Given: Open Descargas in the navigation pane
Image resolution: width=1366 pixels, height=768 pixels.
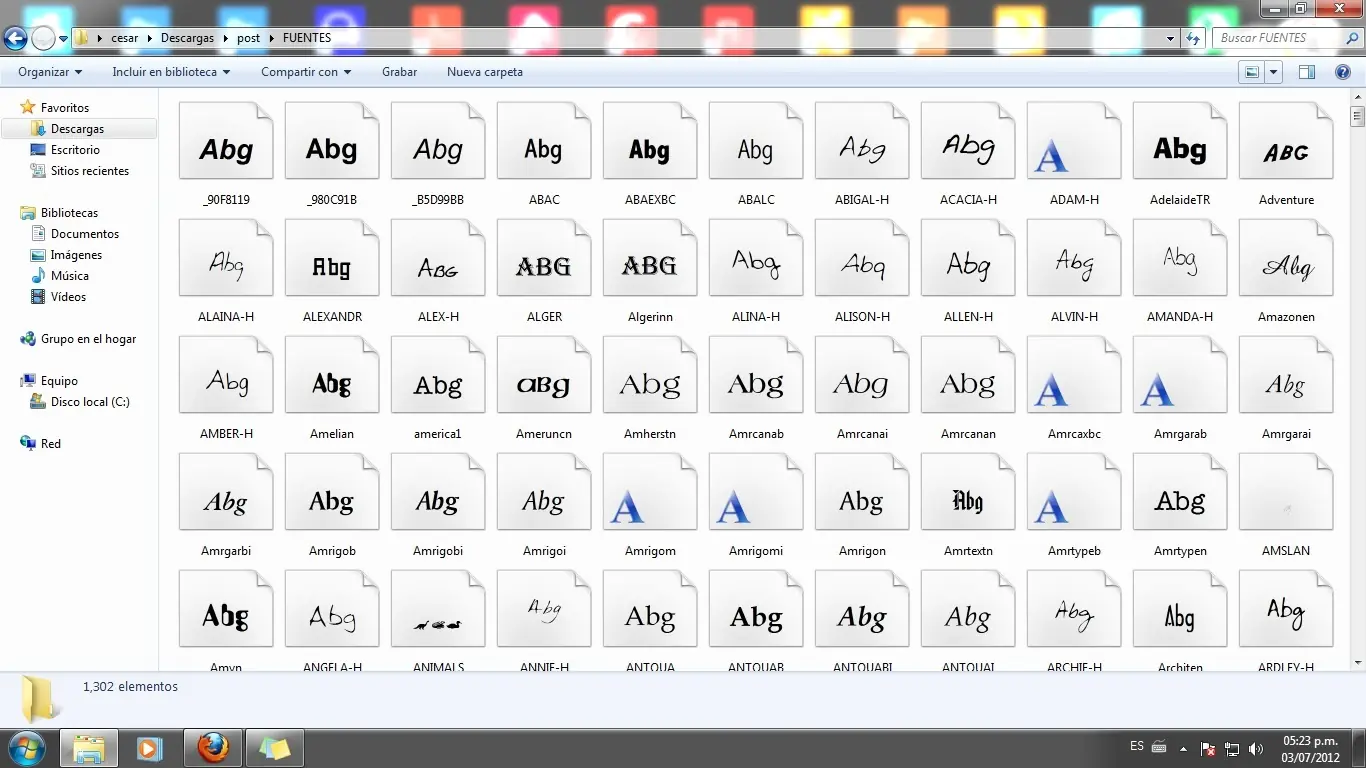Looking at the screenshot, I should point(78,129).
